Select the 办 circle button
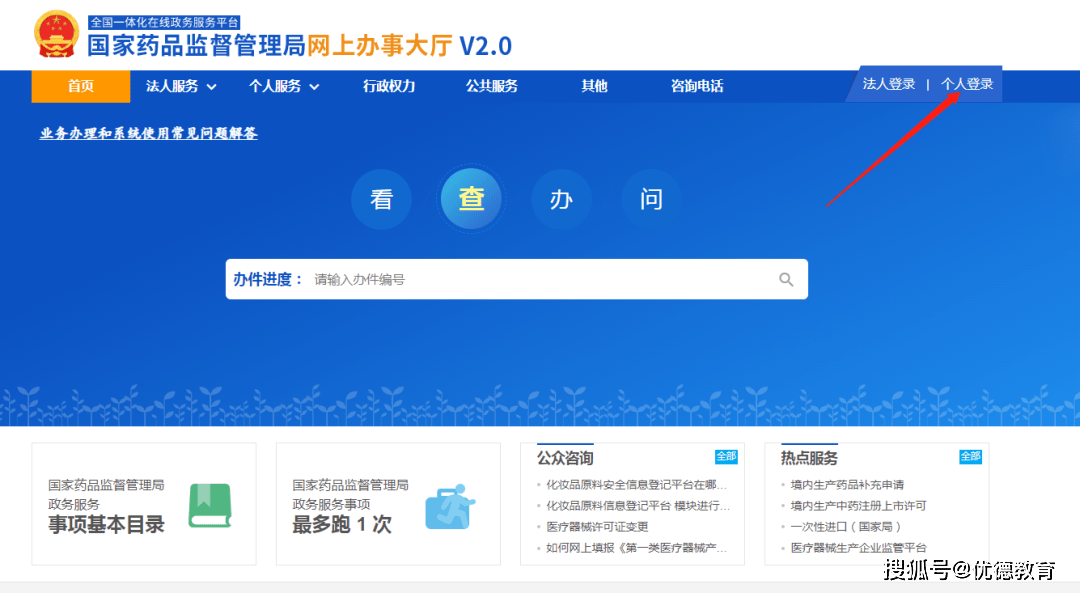1080x593 pixels. [x=561, y=200]
